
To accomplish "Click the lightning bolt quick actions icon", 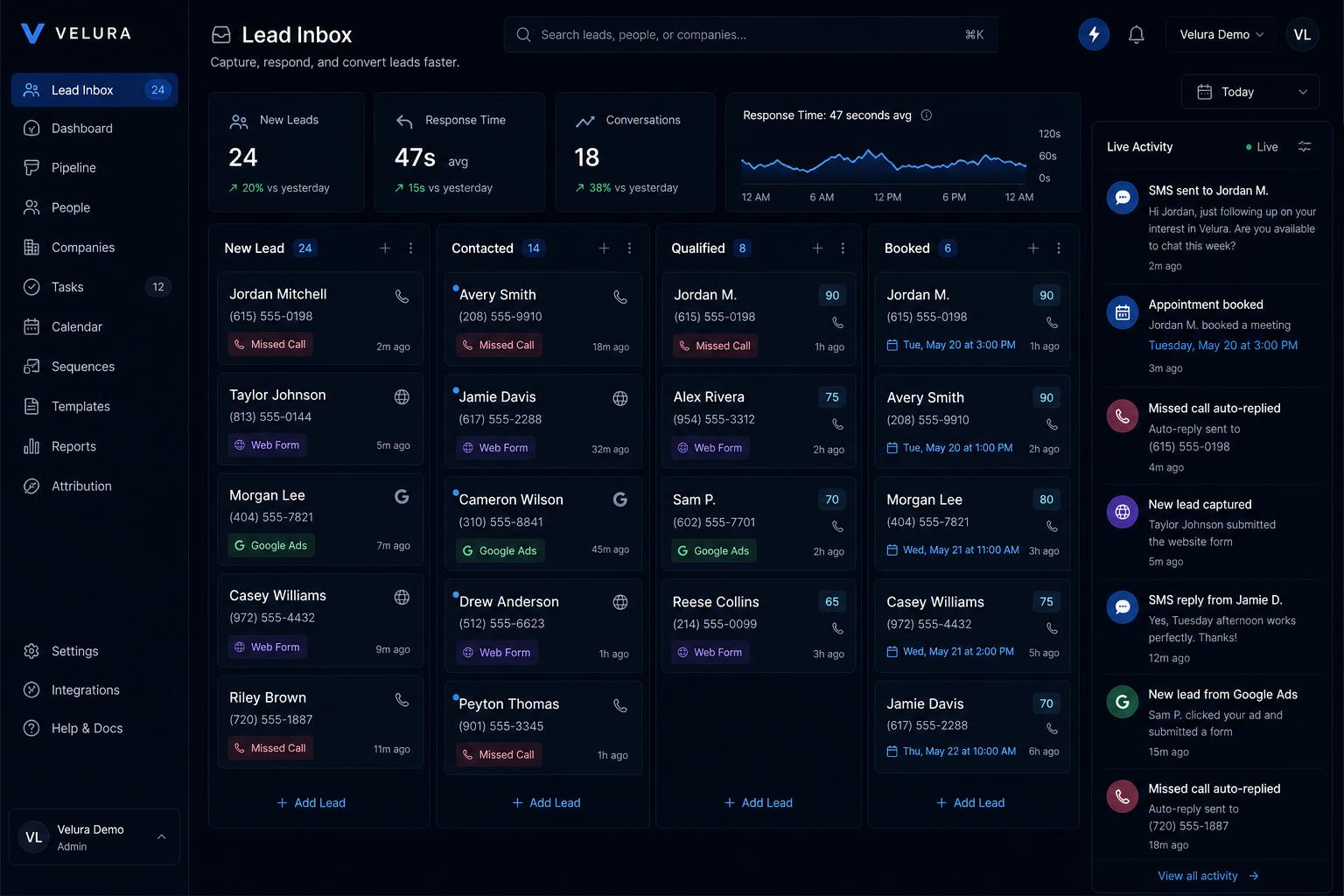I will pyautogui.click(x=1094, y=34).
